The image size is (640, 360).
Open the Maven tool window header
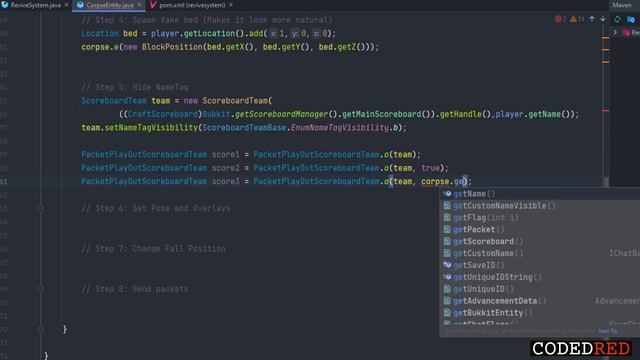pyautogui.click(x=622, y=5)
